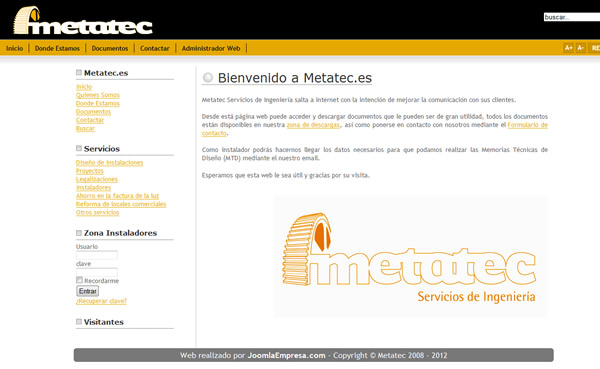
Task: Click Inicio link in Metatec.es sidebar
Action: point(84,87)
